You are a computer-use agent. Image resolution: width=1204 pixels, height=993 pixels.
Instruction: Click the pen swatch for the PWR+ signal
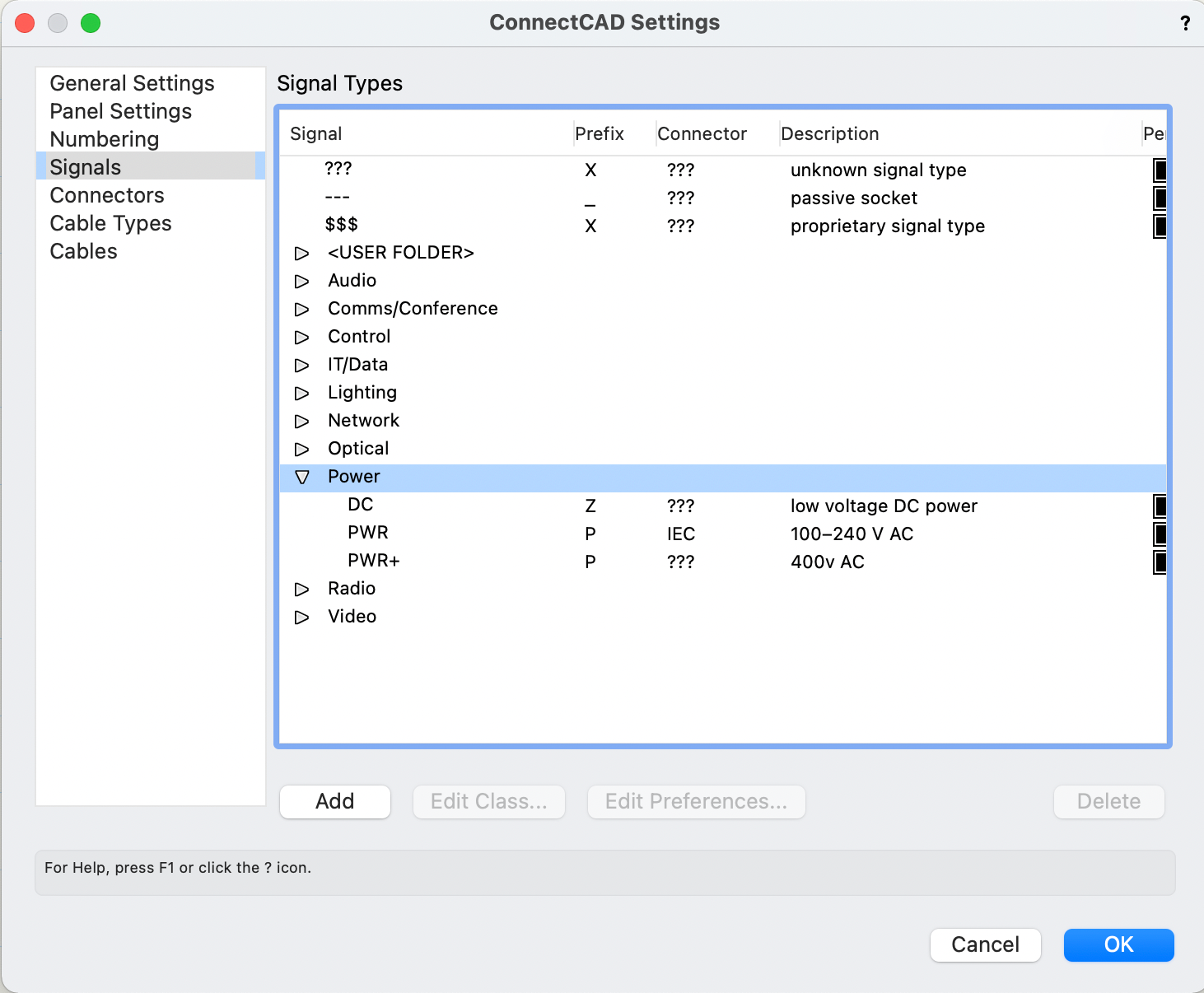pos(1160,562)
